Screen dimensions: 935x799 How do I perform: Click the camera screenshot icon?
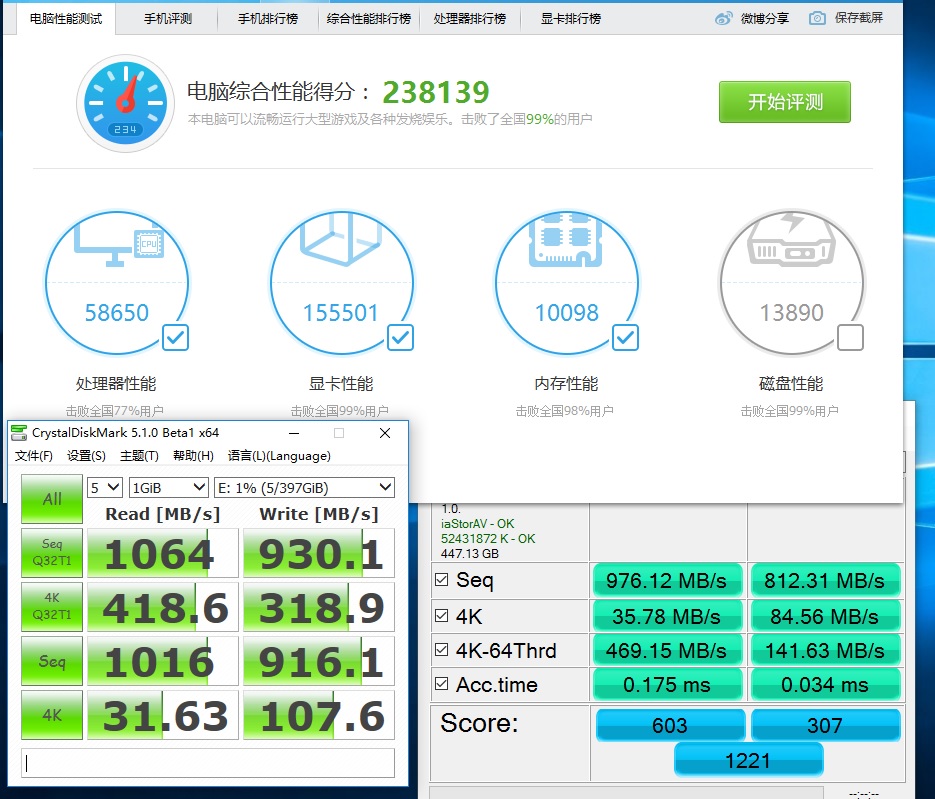pyautogui.click(x=817, y=18)
